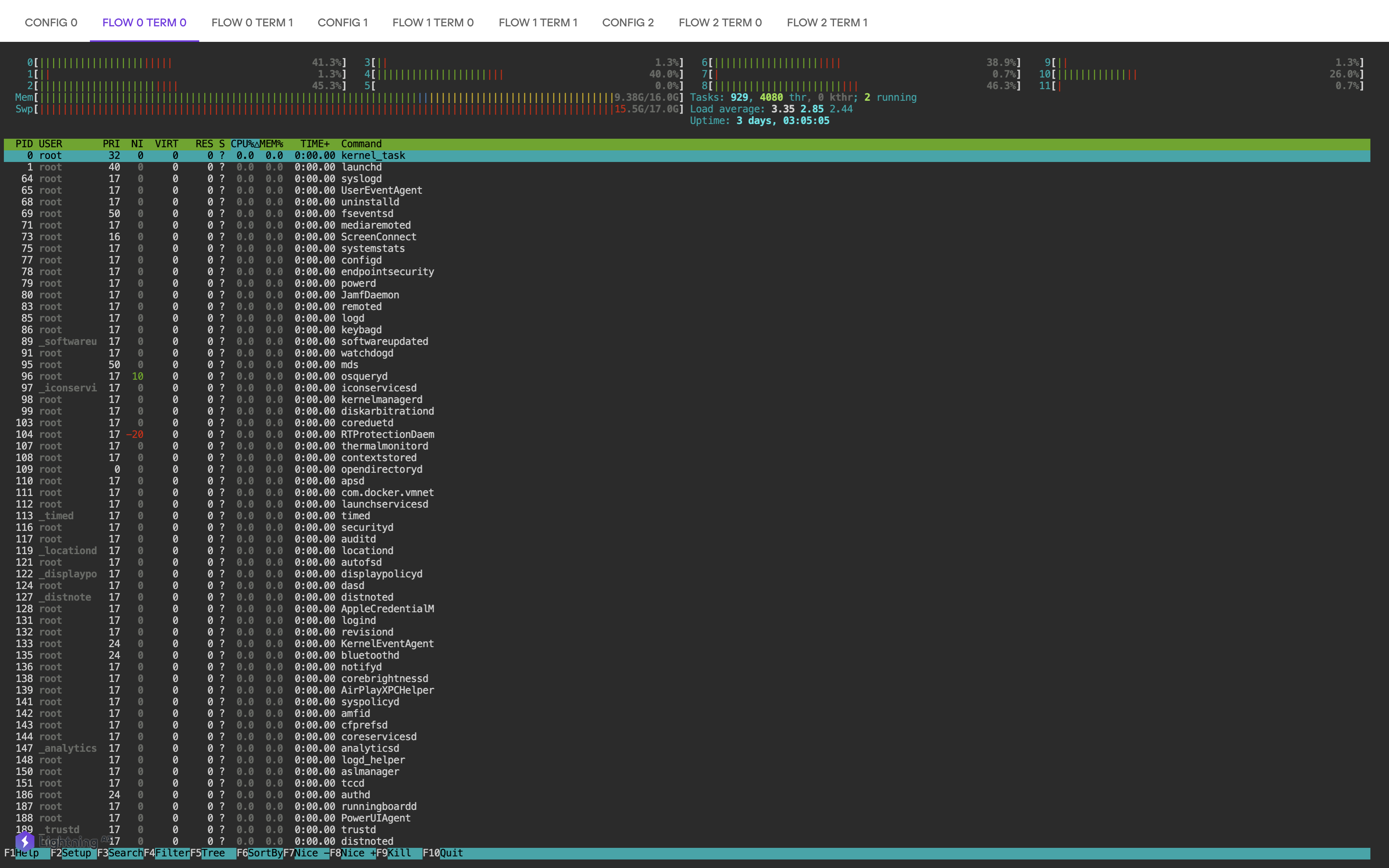Switch to the CONFIG 0 tab

(51, 22)
